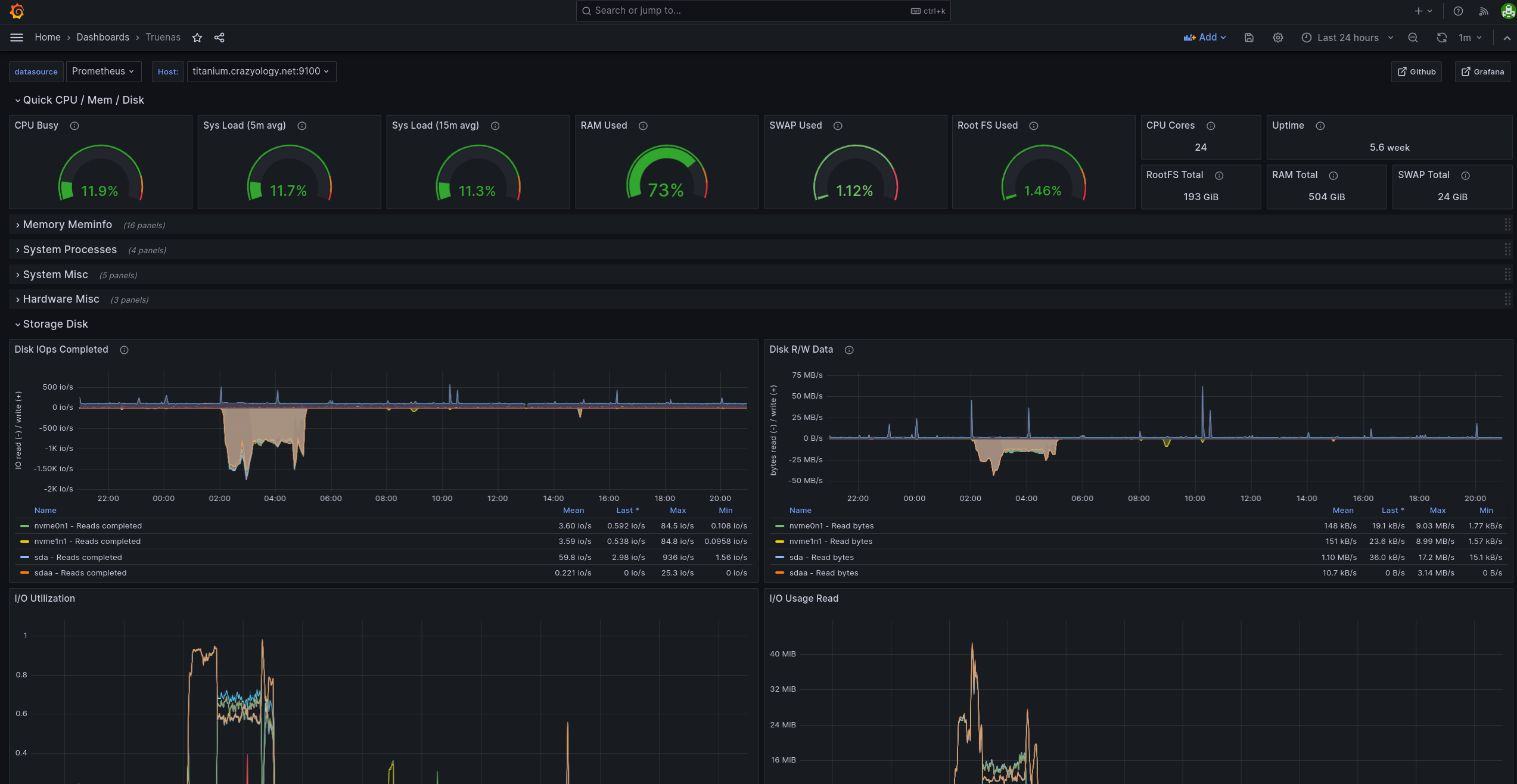Star the Truenas dashboard as favorite

197,38
